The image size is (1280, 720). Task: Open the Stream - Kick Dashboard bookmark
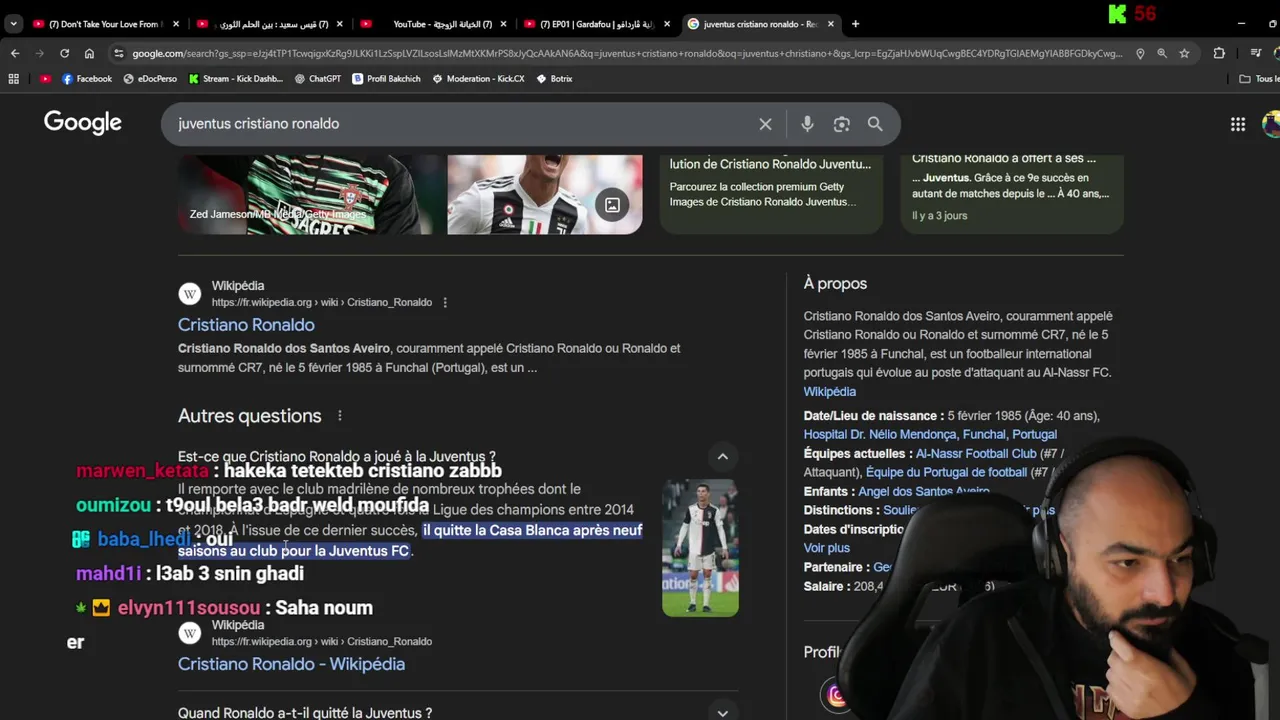(235, 78)
